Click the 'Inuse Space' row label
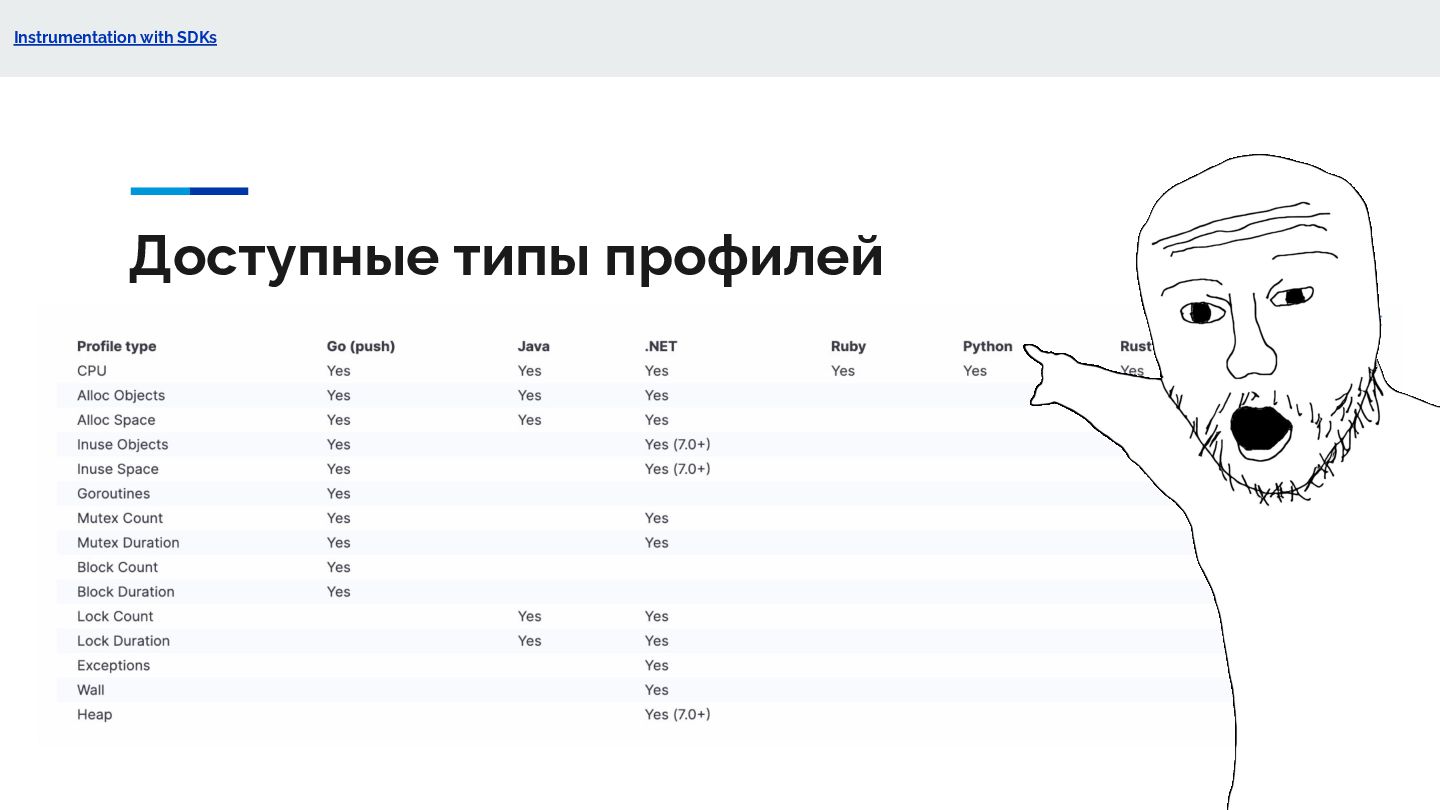Screen dimensions: 1440x810 (x=118, y=469)
